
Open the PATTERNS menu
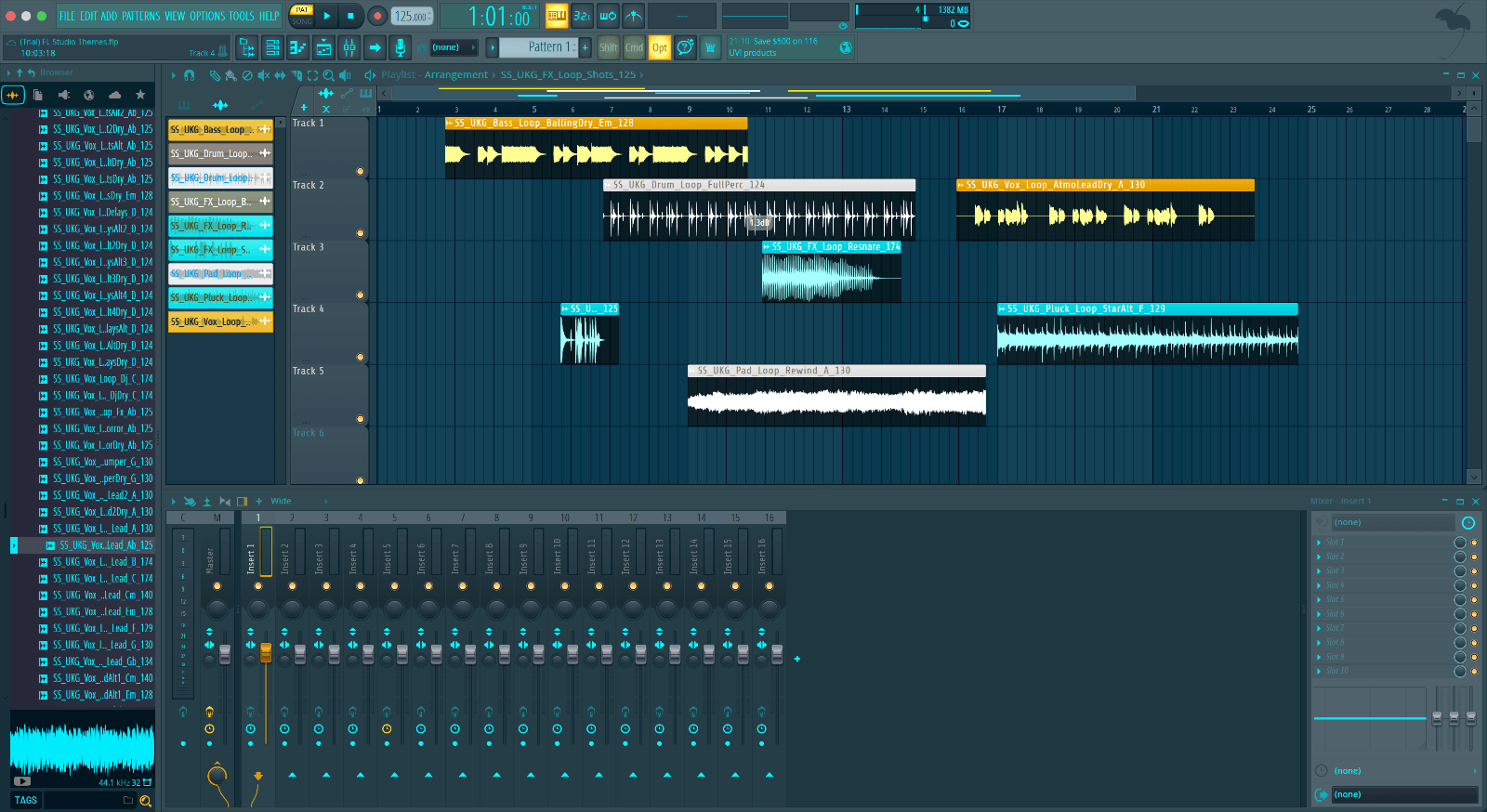tap(140, 16)
